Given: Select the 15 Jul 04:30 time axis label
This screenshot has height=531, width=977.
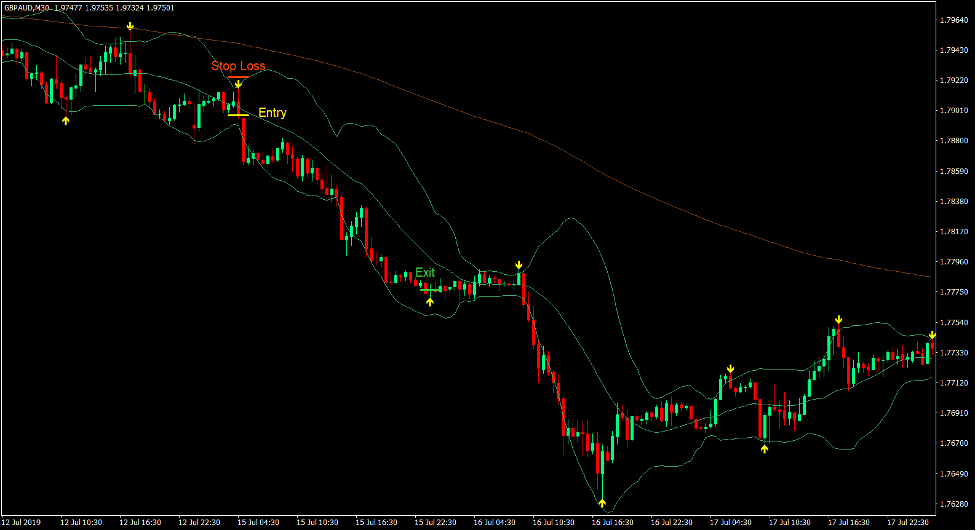Looking at the screenshot, I should click(257, 522).
